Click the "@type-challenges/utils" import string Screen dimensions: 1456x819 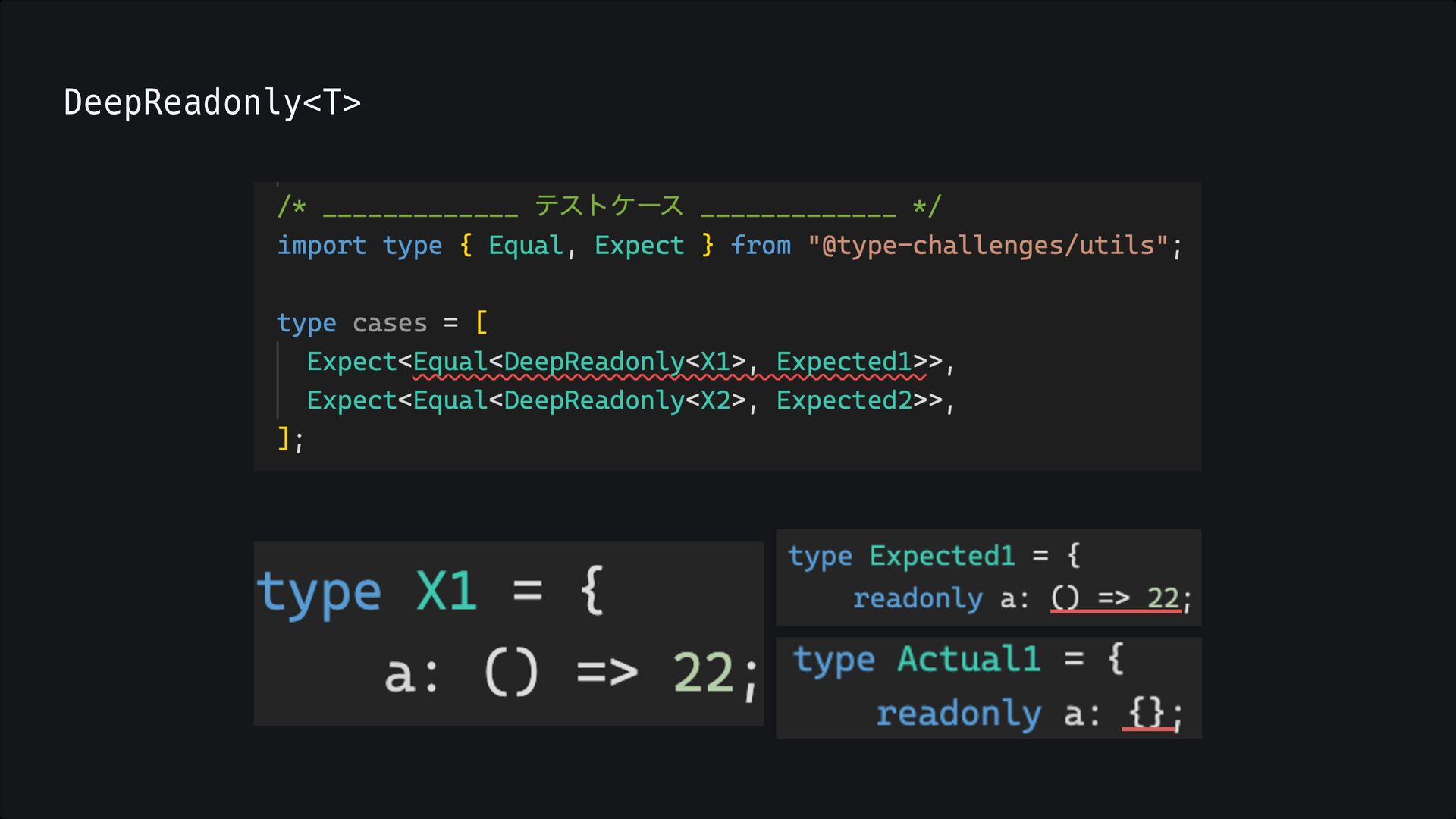pyautogui.click(x=987, y=246)
